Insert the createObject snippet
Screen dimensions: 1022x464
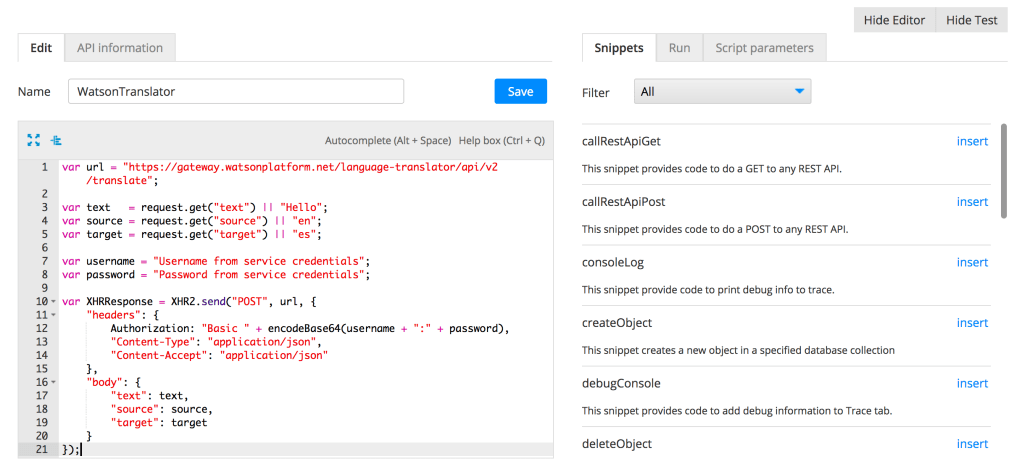(x=972, y=323)
